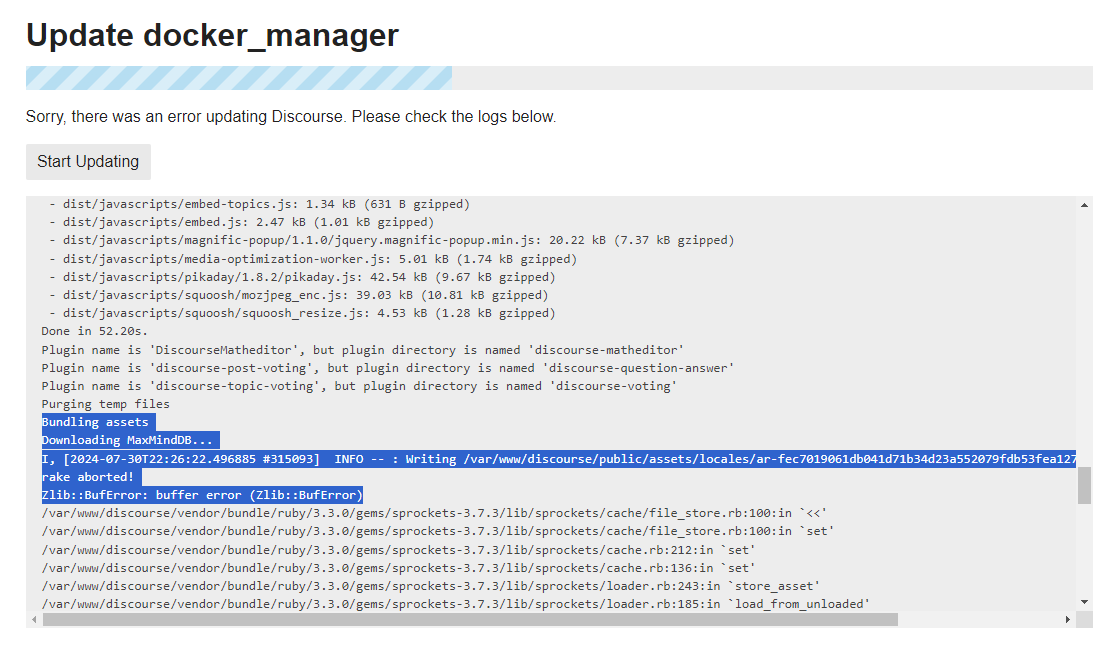Click the jquery.magnific-popup.min.js log line

click(x=391, y=241)
